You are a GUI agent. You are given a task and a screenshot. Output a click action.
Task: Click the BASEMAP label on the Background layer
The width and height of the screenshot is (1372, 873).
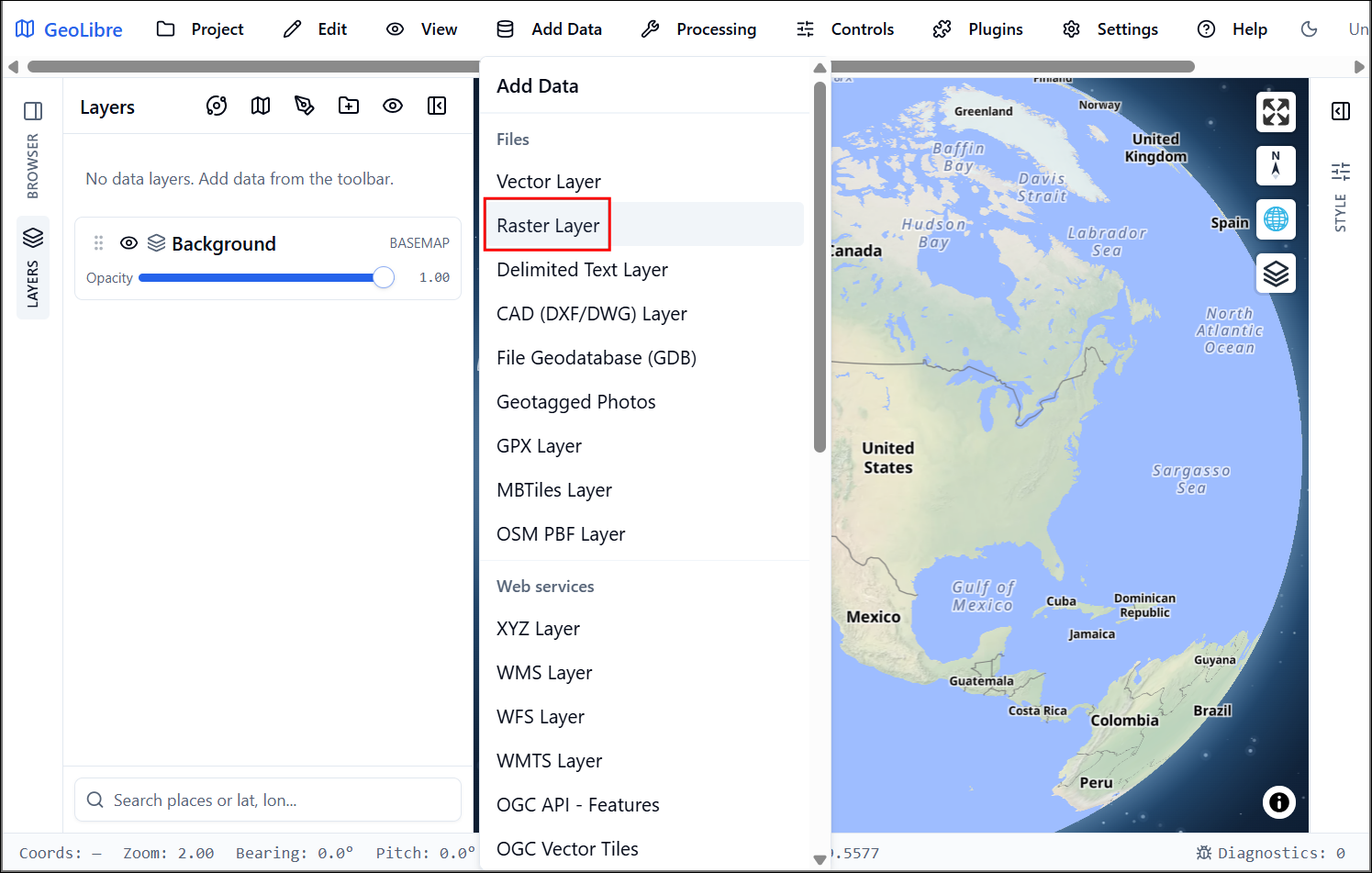tap(419, 243)
